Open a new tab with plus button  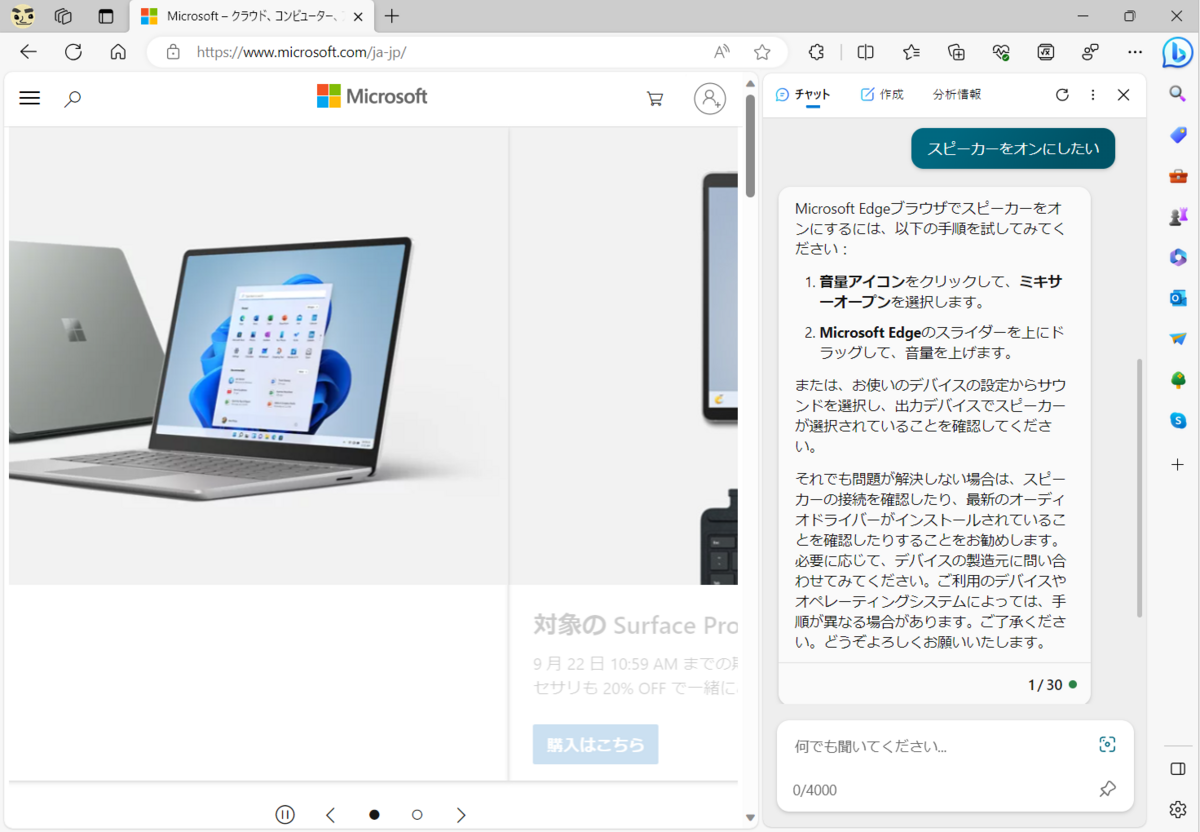tap(392, 16)
